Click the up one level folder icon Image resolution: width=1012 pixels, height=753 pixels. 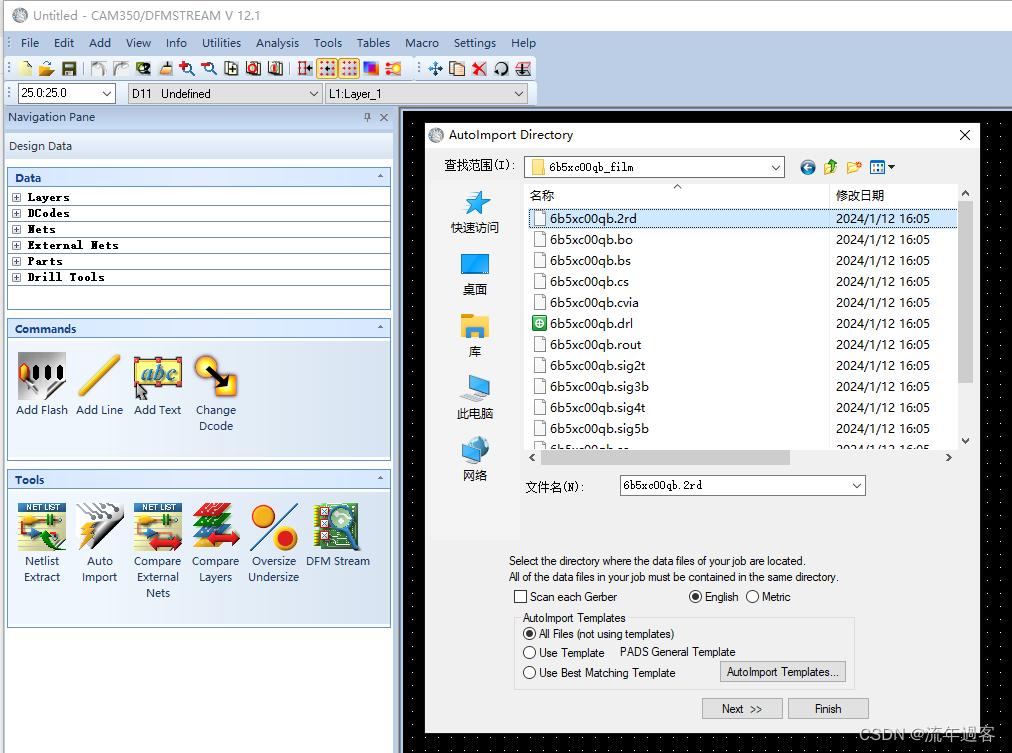point(831,168)
